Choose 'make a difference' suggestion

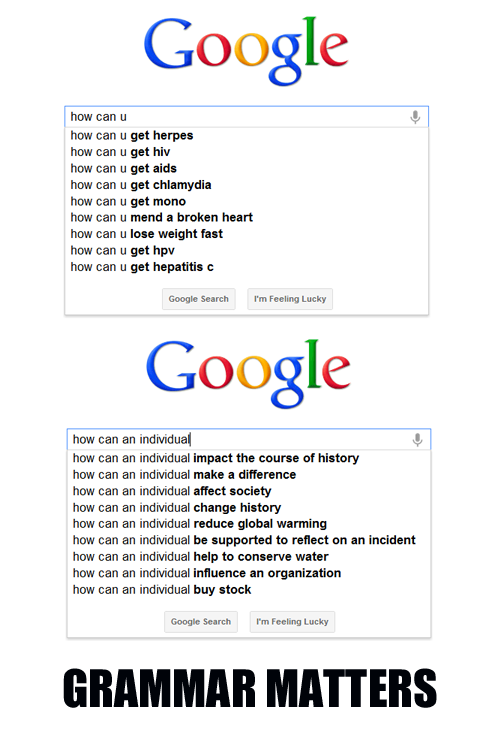coord(249,474)
